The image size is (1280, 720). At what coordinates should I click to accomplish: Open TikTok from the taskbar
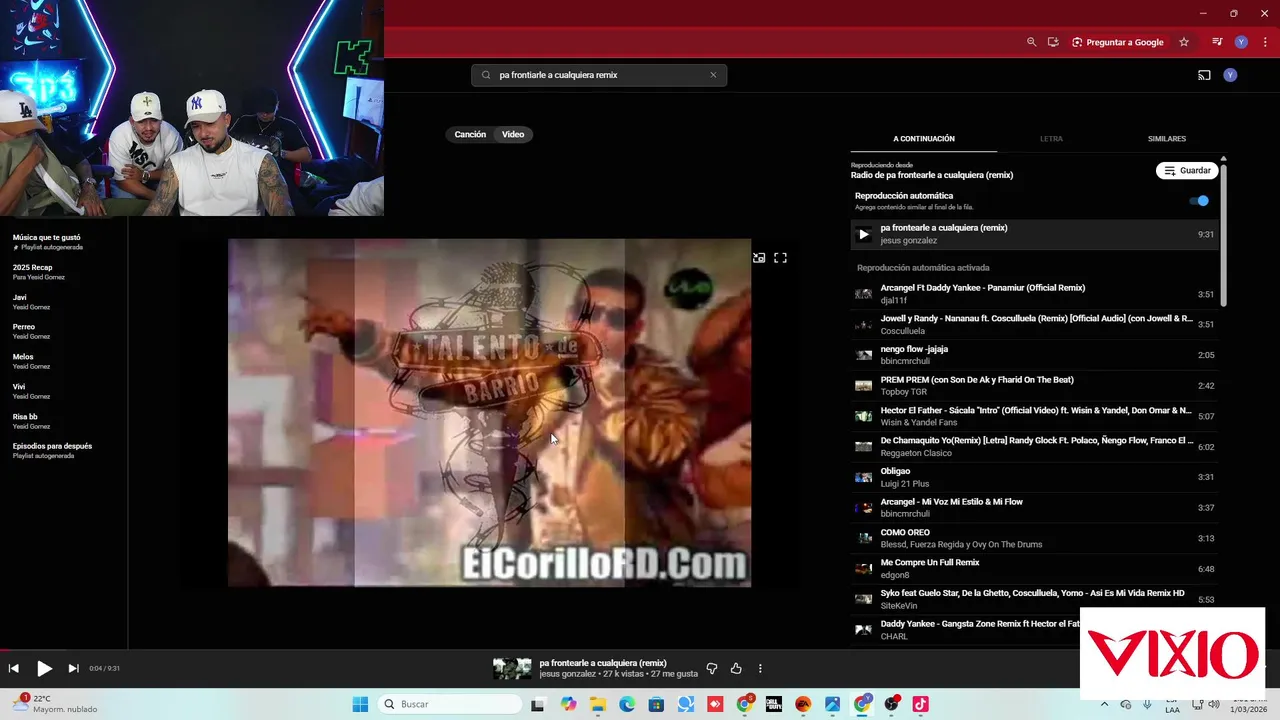(920, 704)
